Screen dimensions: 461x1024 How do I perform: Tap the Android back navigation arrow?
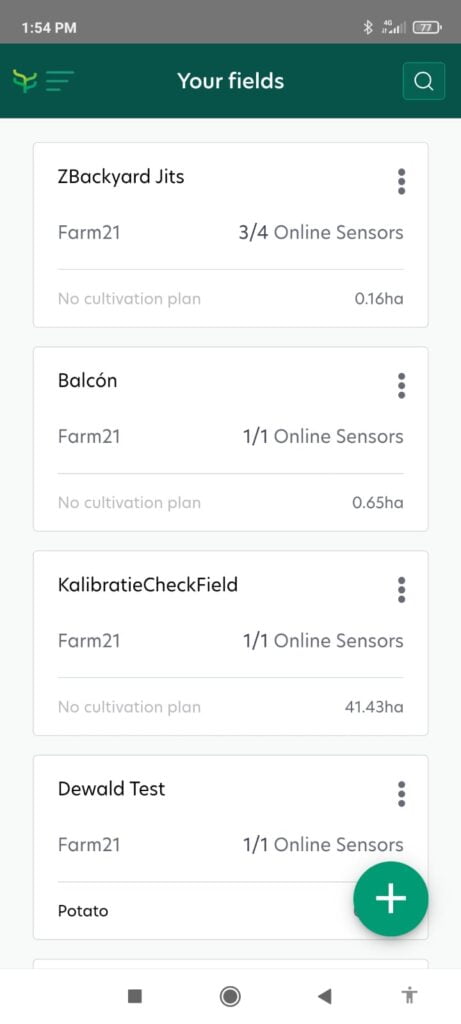pyautogui.click(x=325, y=996)
